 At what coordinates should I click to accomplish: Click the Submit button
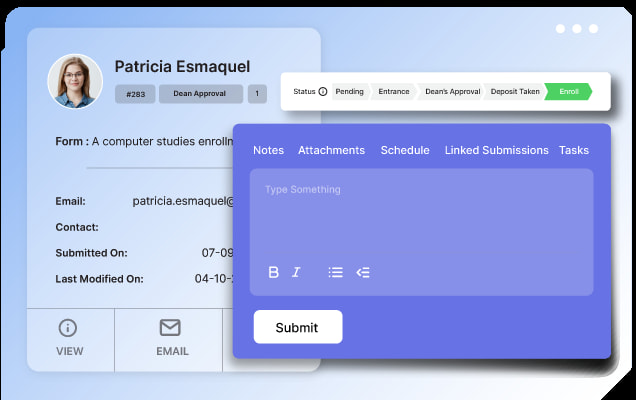click(x=298, y=327)
